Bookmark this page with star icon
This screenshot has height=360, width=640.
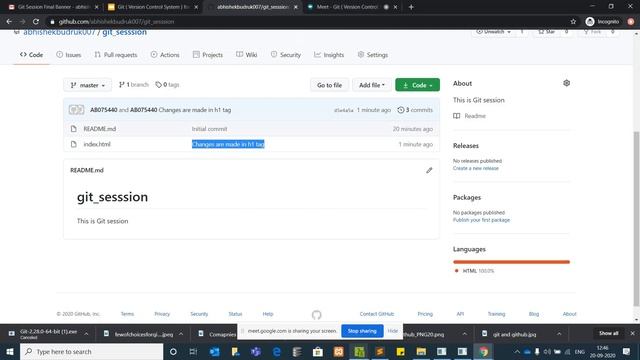click(x=573, y=22)
